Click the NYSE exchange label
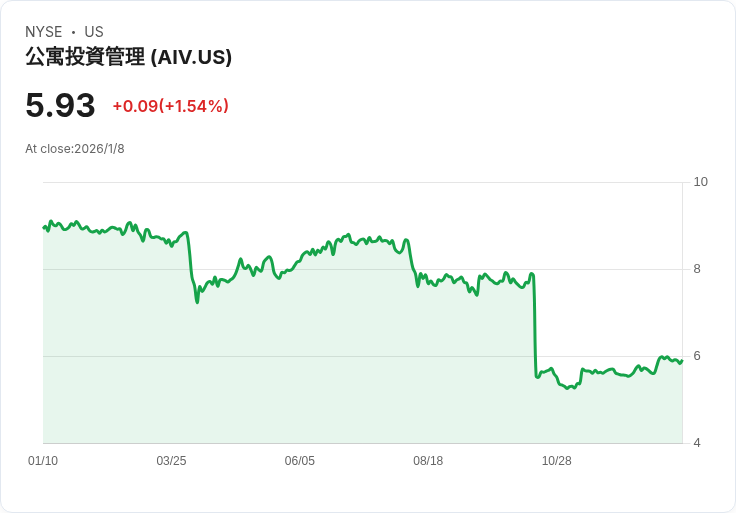The width and height of the screenshot is (736, 513). pyautogui.click(x=44, y=32)
